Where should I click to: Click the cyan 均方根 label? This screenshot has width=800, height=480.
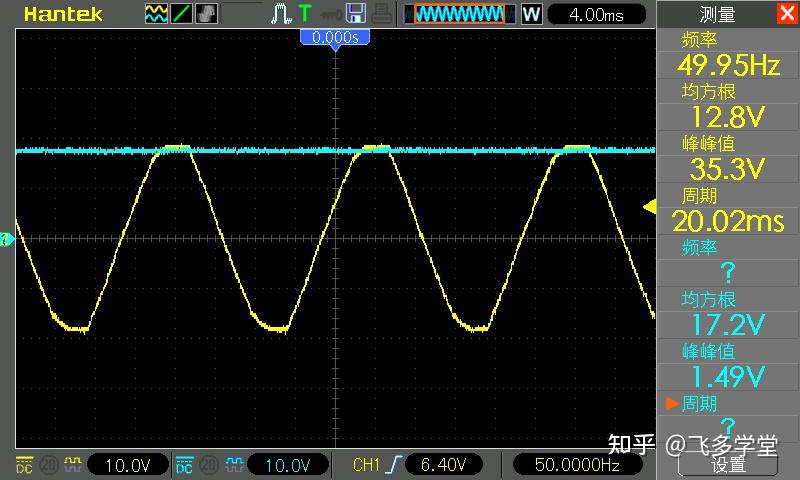(709, 299)
